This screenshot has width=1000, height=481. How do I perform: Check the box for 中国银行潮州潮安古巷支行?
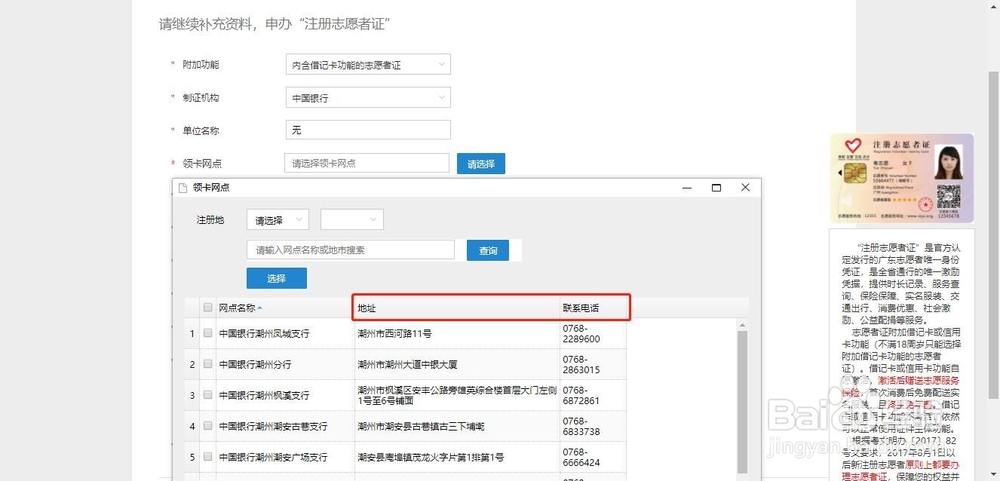208,426
